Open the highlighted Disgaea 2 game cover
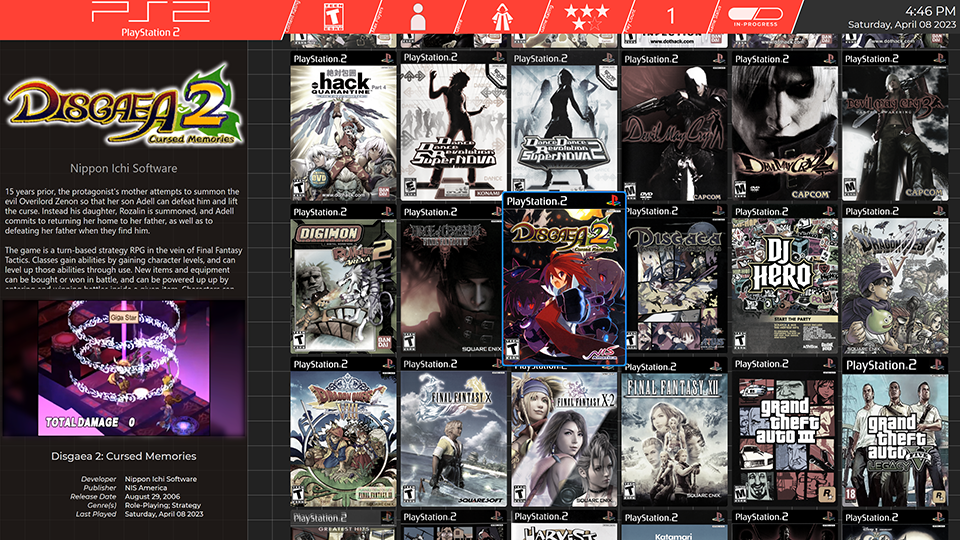The width and height of the screenshot is (960, 540). [x=564, y=279]
